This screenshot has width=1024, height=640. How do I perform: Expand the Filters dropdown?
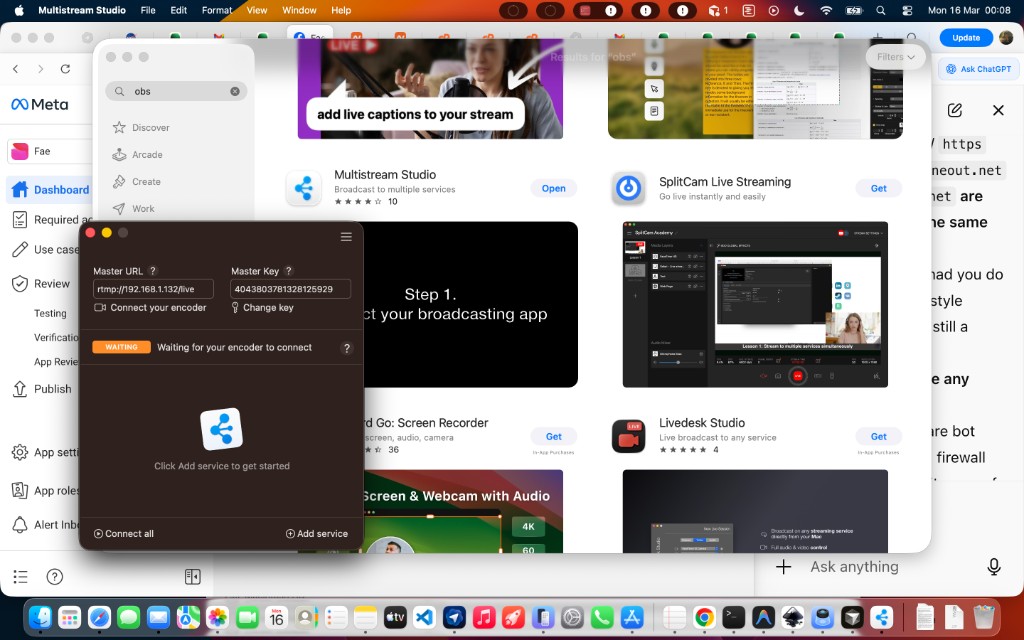896,57
